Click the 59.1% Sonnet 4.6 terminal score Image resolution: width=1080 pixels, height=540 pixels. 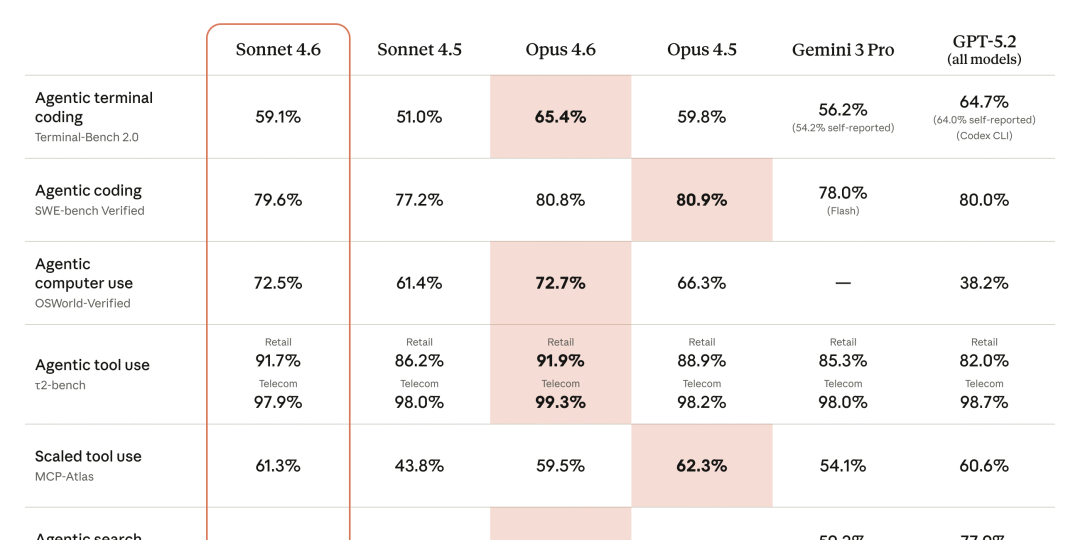coord(278,117)
